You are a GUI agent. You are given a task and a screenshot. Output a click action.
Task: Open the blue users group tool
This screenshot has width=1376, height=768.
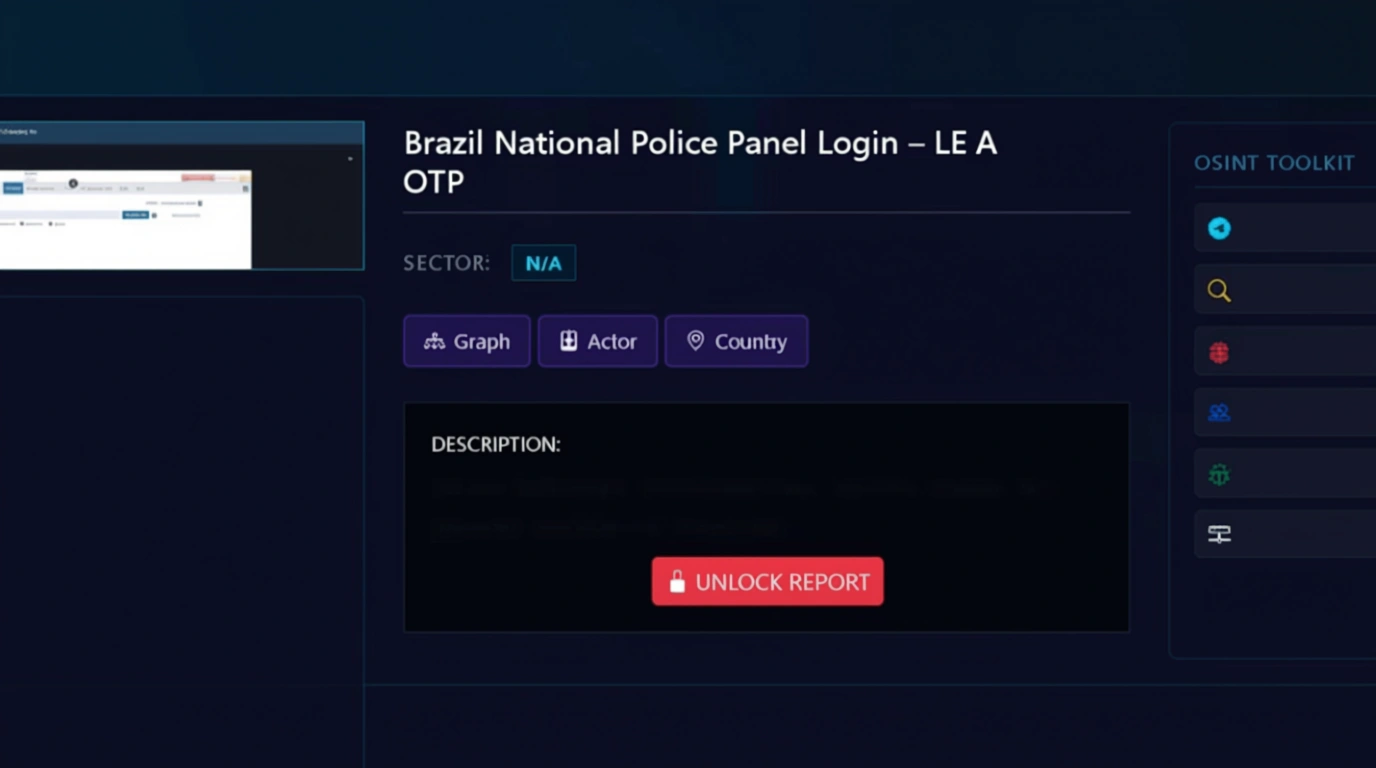tap(1219, 413)
